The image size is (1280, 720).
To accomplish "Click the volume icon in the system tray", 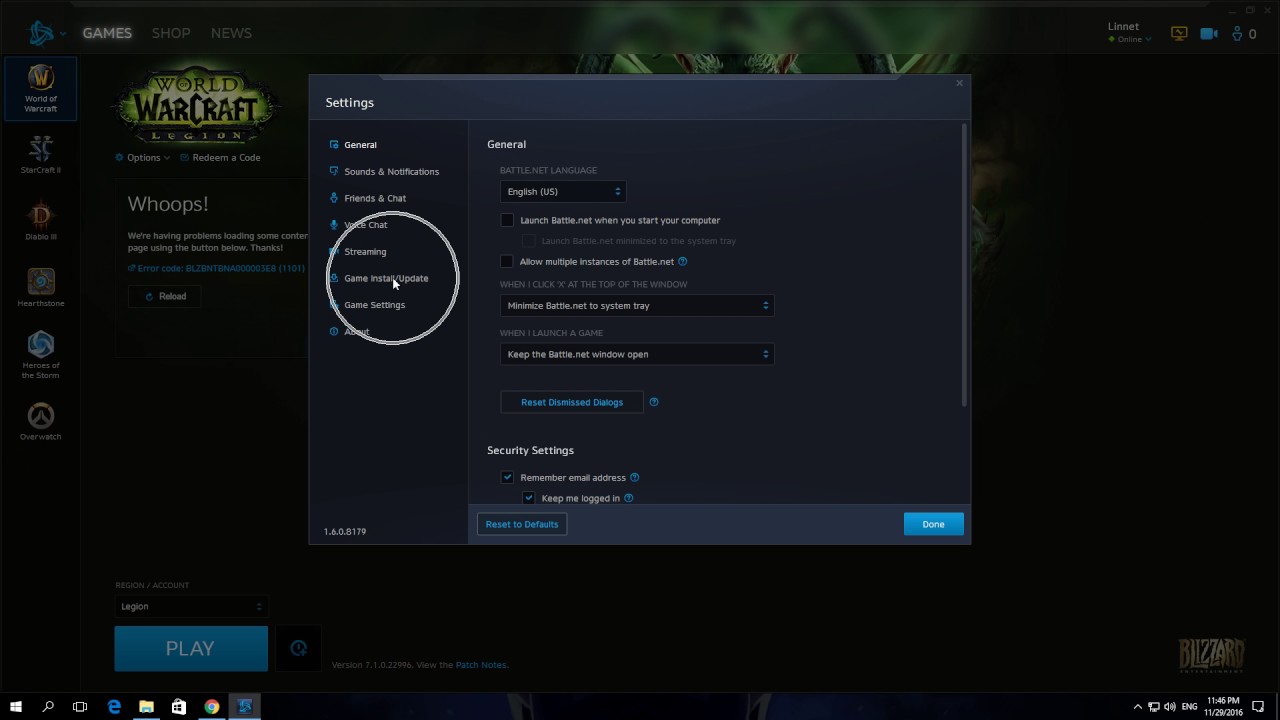I will click(x=1169, y=706).
